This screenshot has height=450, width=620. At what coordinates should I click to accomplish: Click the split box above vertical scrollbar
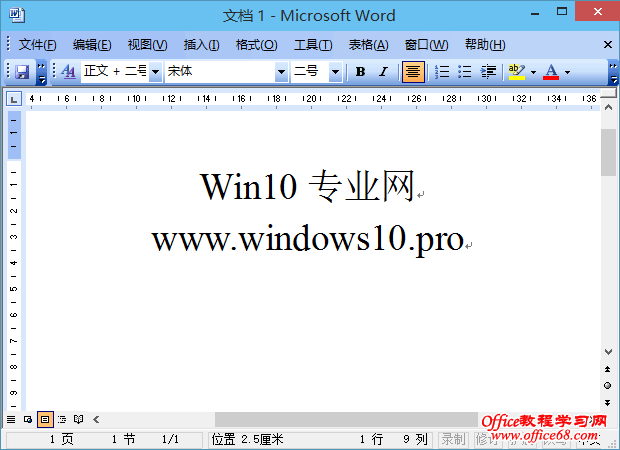(608, 94)
